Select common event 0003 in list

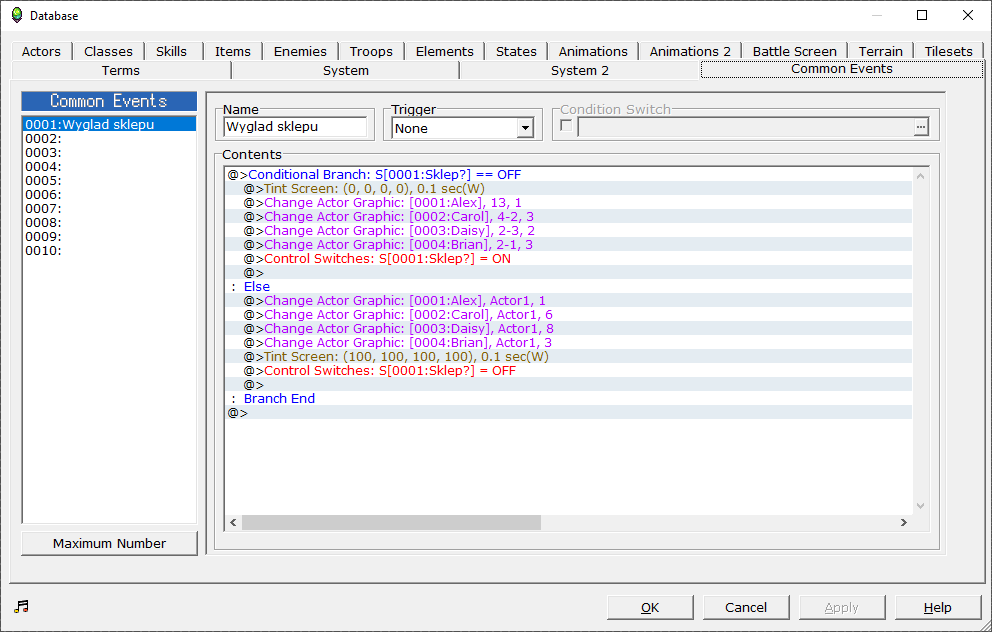pos(109,152)
